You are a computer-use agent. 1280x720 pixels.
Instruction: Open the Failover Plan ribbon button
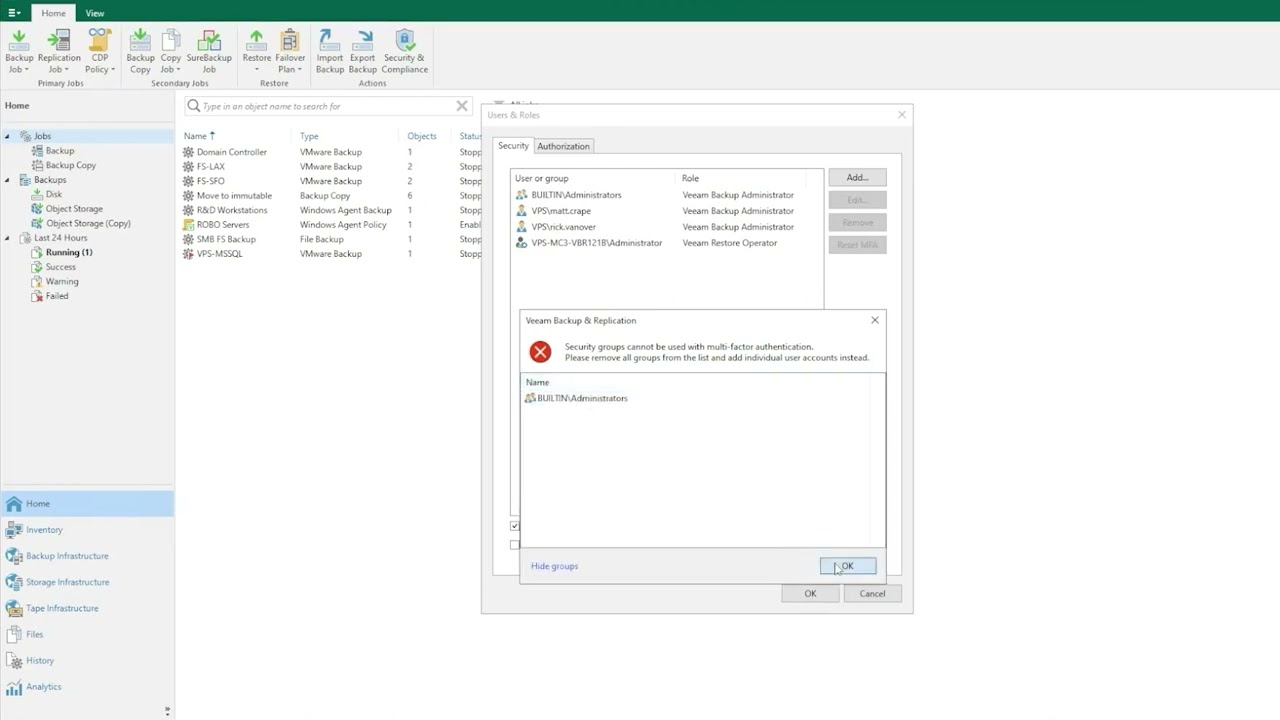(290, 51)
